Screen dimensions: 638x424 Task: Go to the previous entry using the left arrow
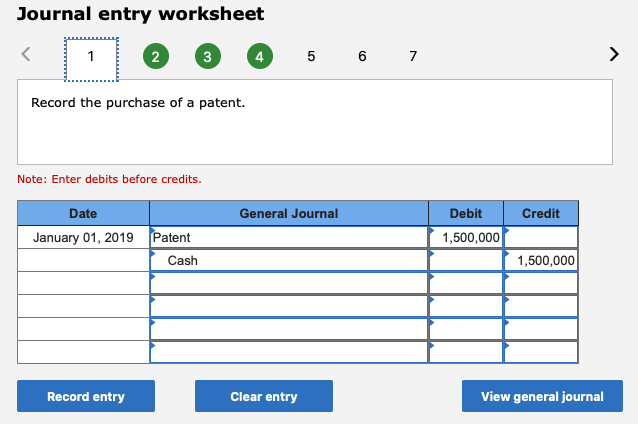[26, 54]
